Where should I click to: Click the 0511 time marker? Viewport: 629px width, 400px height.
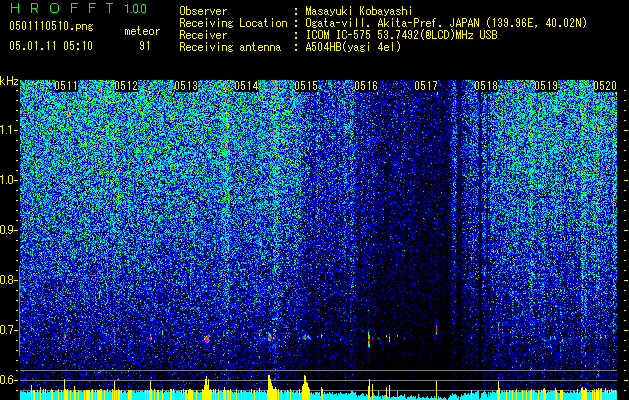click(x=66, y=86)
